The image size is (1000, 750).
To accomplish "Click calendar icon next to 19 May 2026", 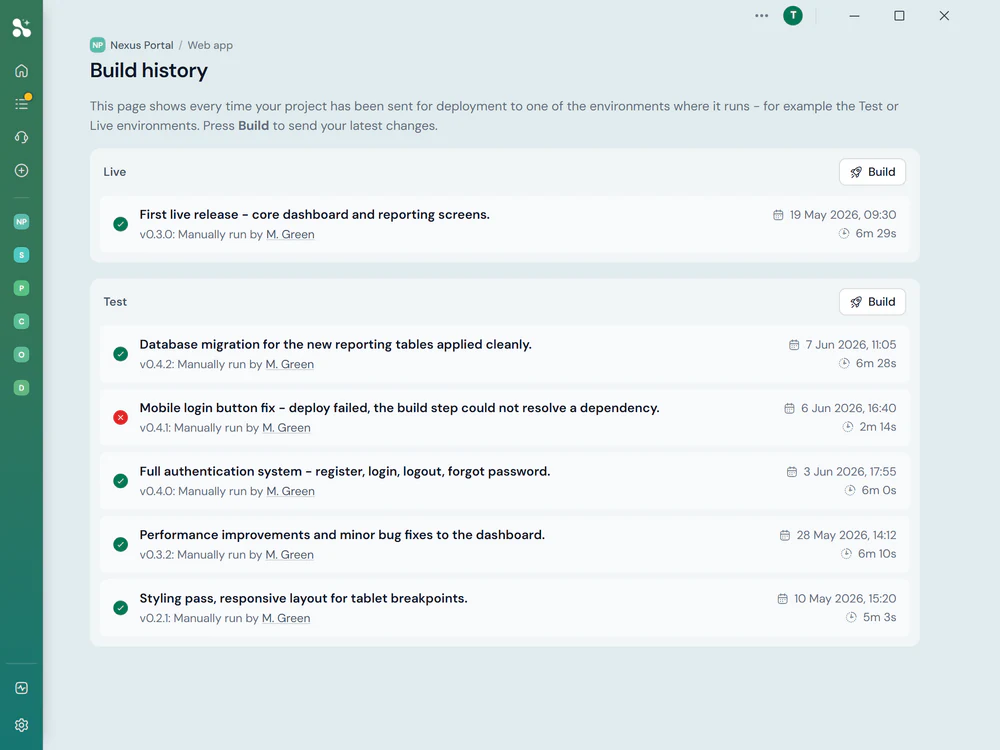I will coord(778,215).
